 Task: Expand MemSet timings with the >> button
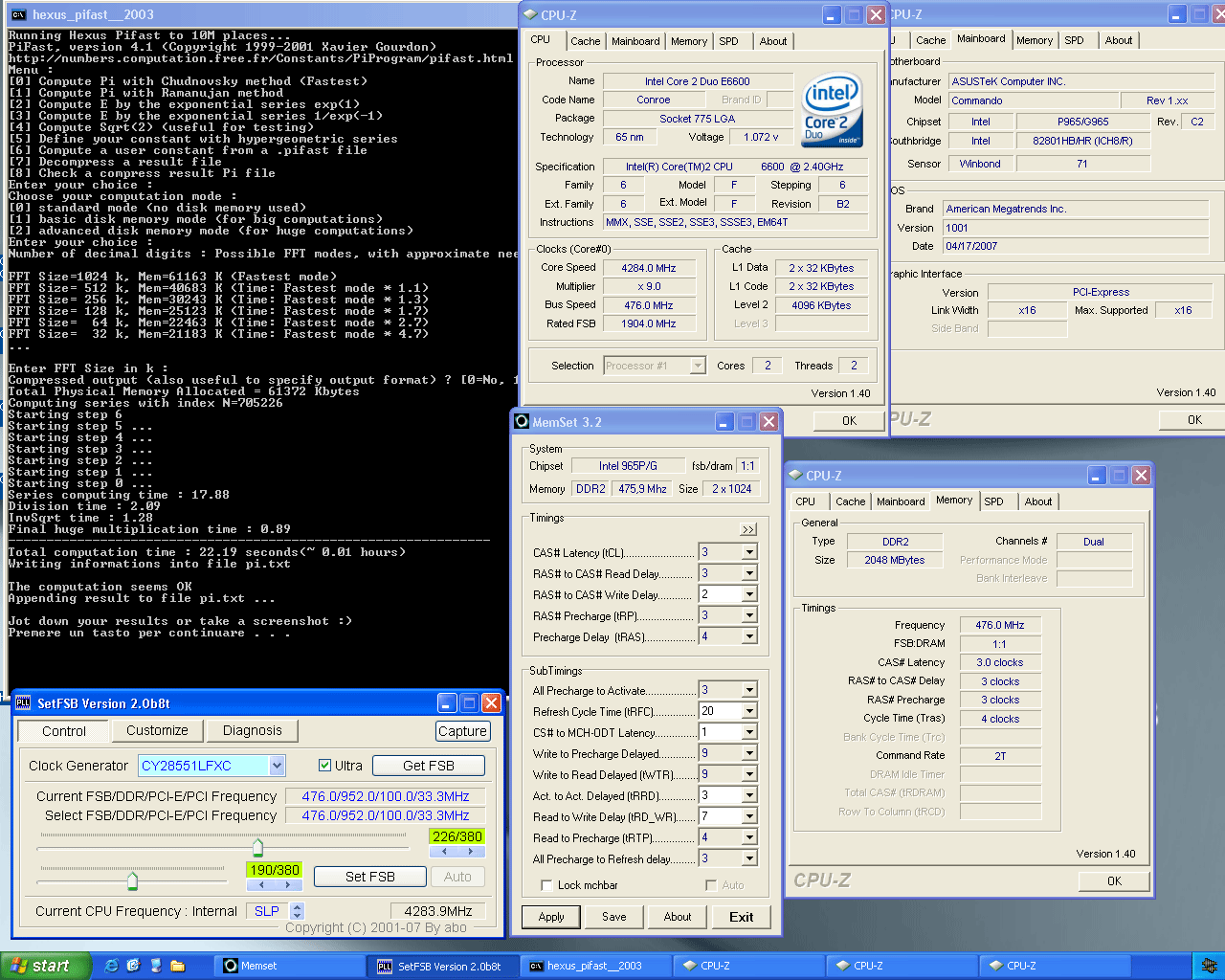click(x=748, y=529)
